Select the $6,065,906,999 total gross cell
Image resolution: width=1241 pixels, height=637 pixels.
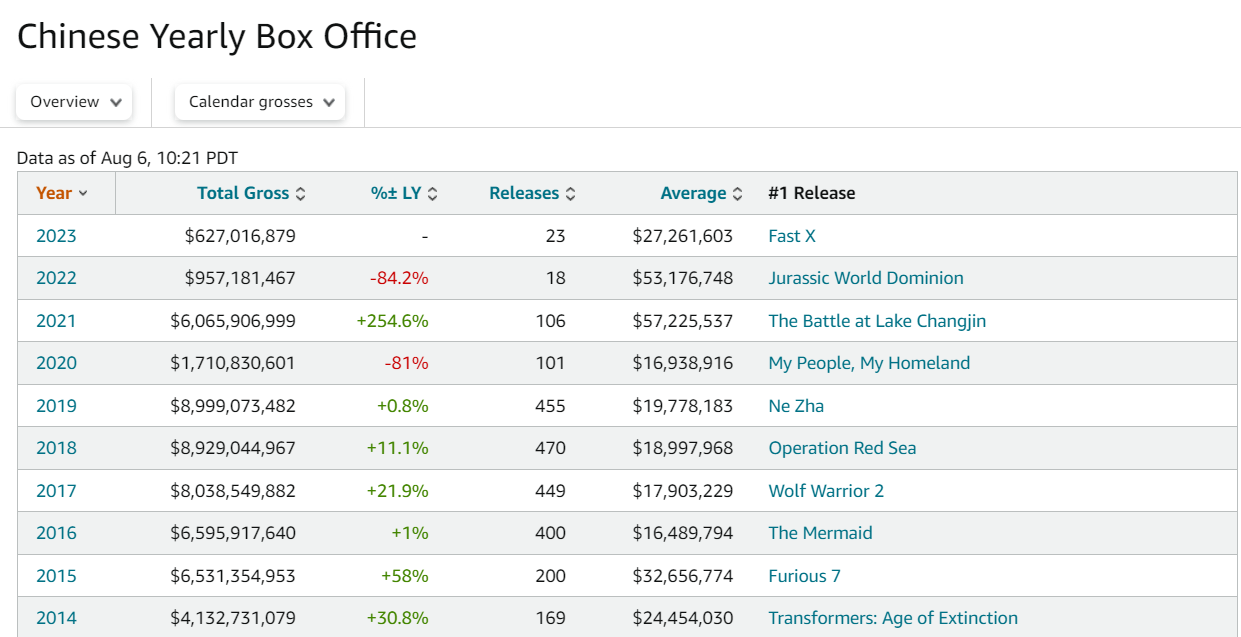(x=233, y=321)
